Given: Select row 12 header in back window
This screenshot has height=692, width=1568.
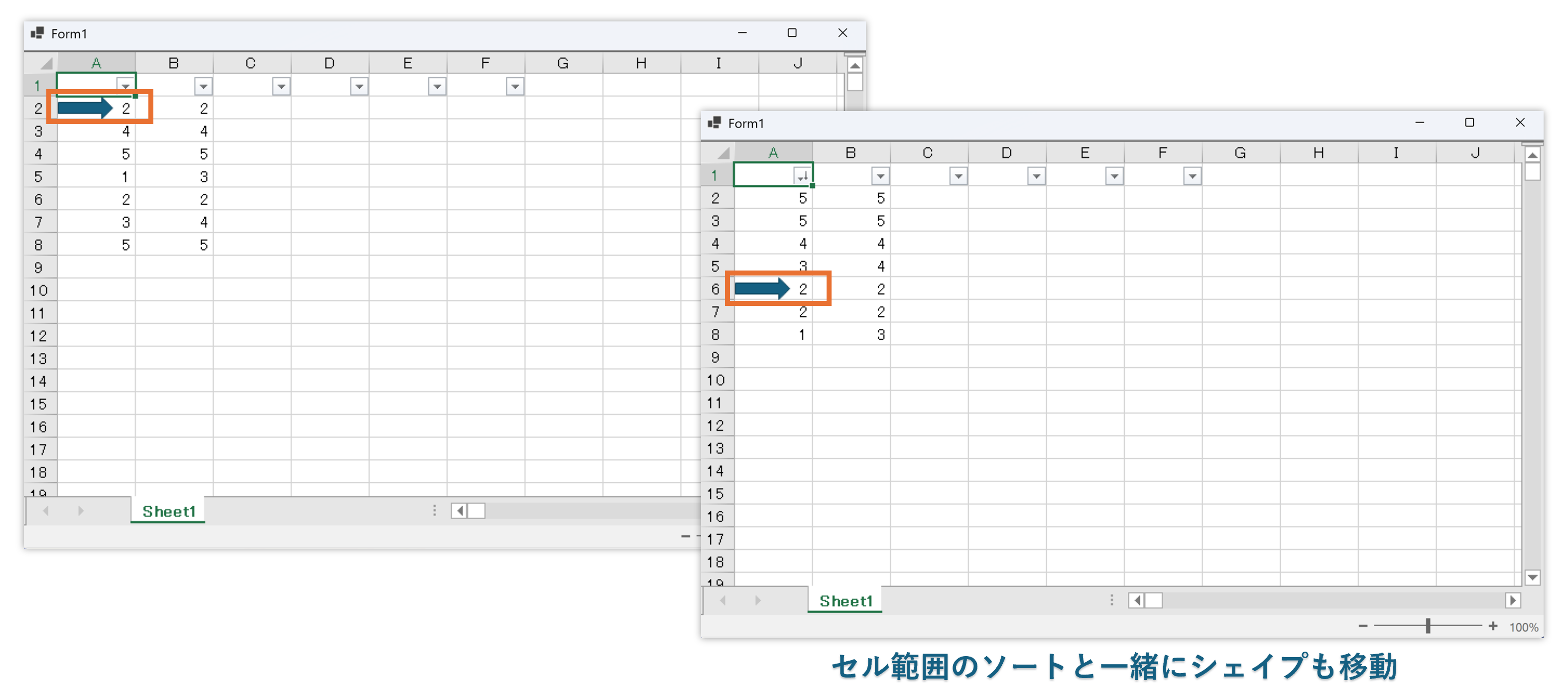Looking at the screenshot, I should 39,336.
